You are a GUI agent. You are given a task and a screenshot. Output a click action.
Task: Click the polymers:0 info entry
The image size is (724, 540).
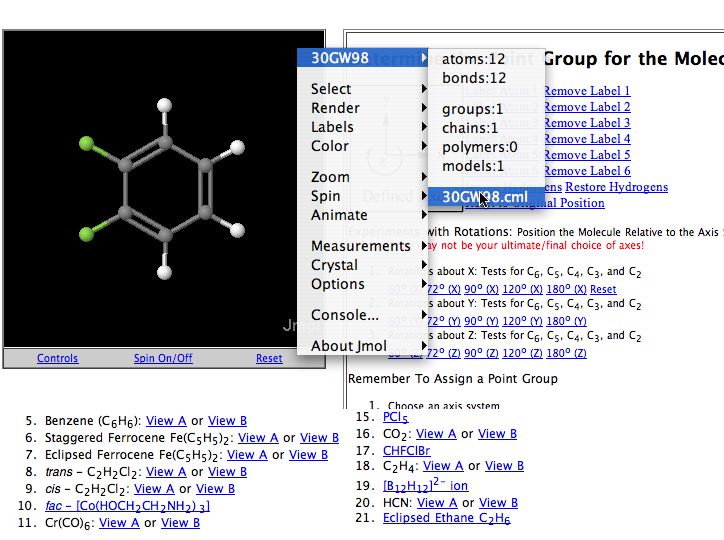(x=487, y=147)
